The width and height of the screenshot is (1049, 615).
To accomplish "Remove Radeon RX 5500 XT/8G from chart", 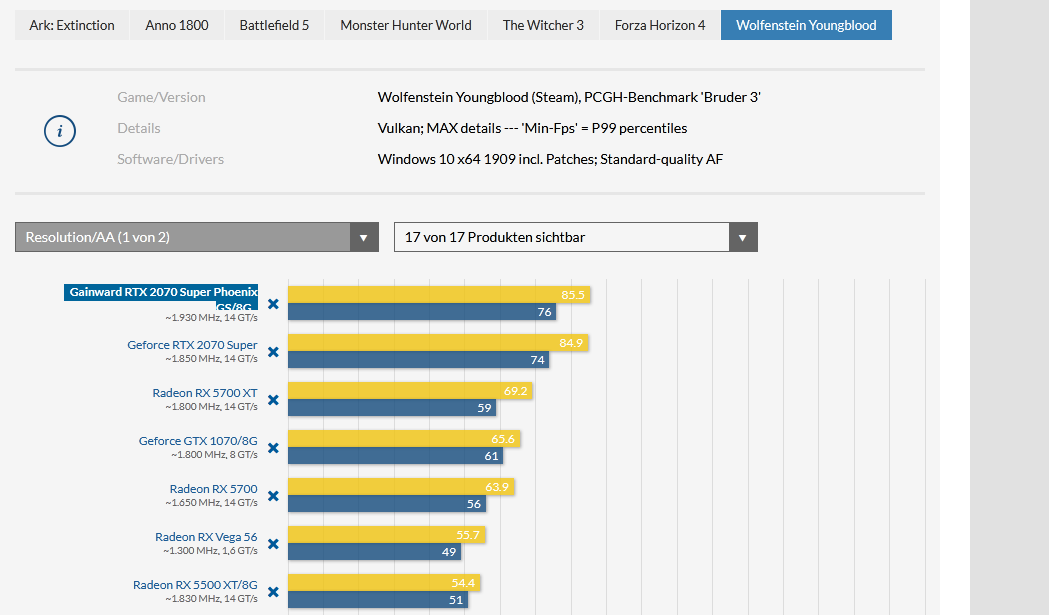I will coord(273,592).
